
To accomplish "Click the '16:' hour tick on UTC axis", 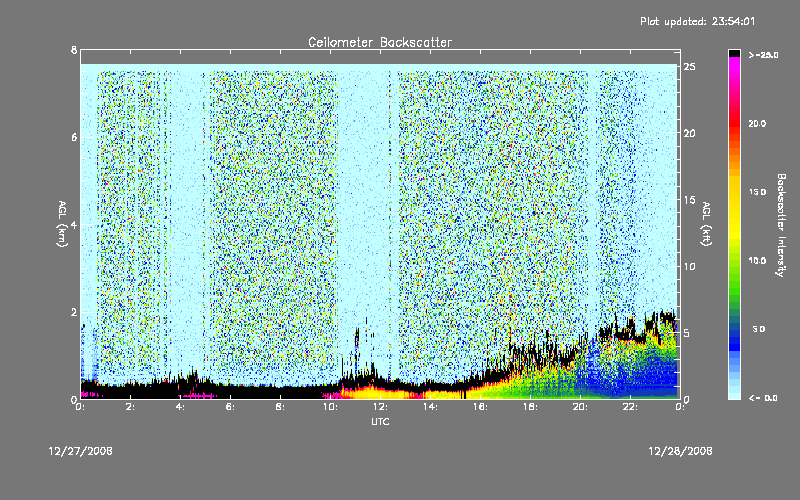I will (x=480, y=407).
